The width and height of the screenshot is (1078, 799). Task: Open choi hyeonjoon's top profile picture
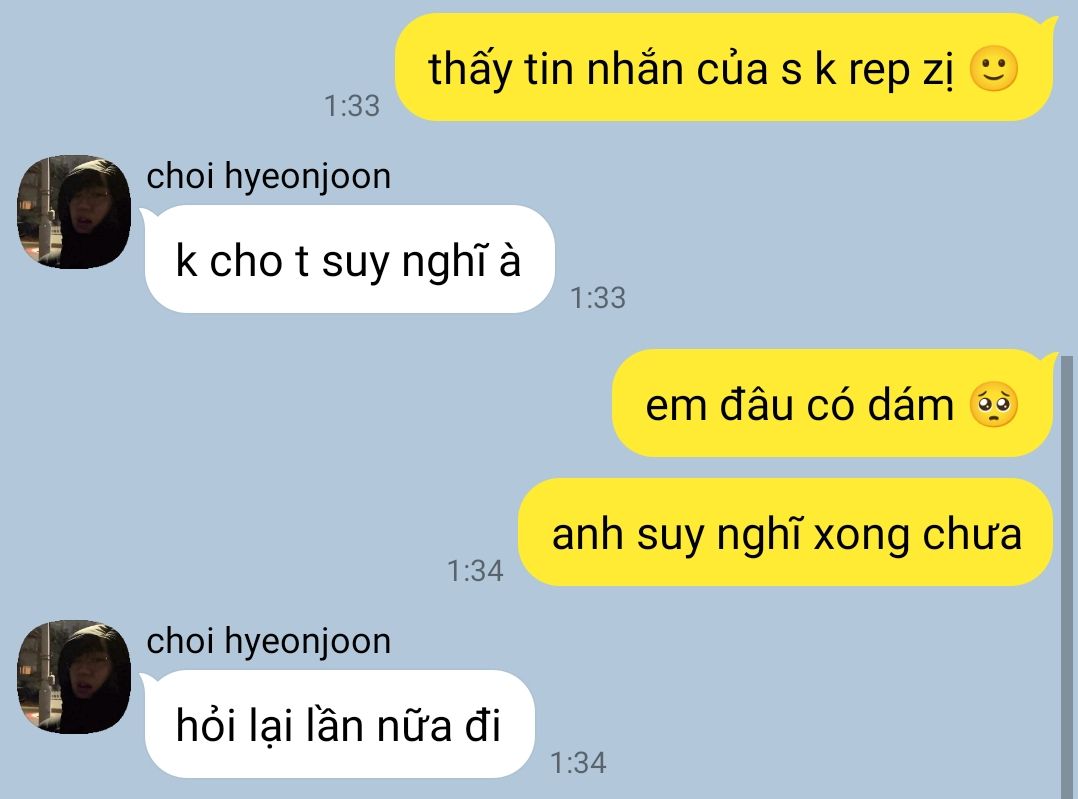(x=74, y=212)
